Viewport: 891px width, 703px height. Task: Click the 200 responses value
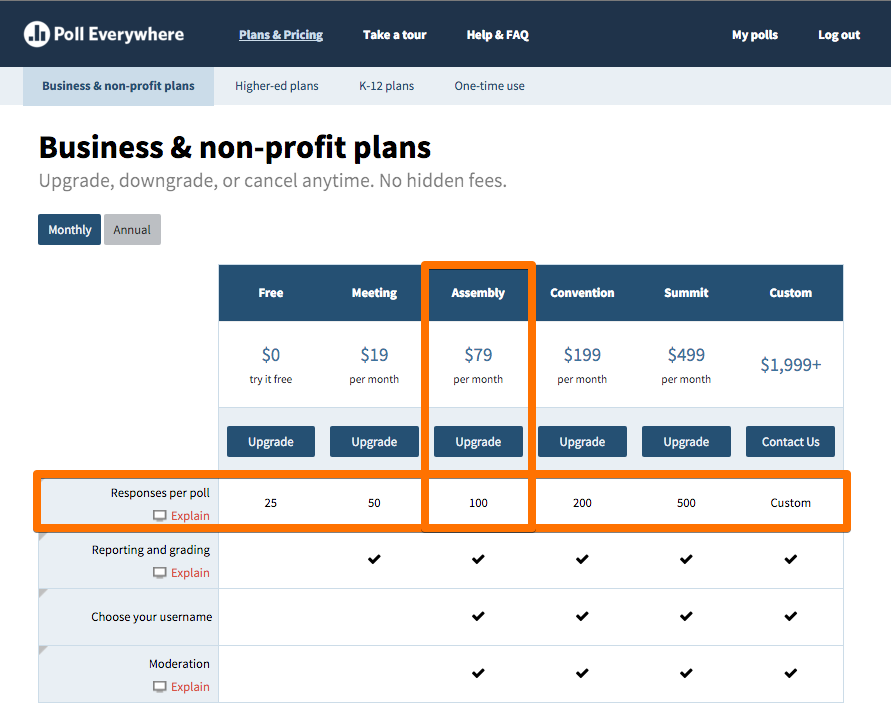(x=582, y=503)
